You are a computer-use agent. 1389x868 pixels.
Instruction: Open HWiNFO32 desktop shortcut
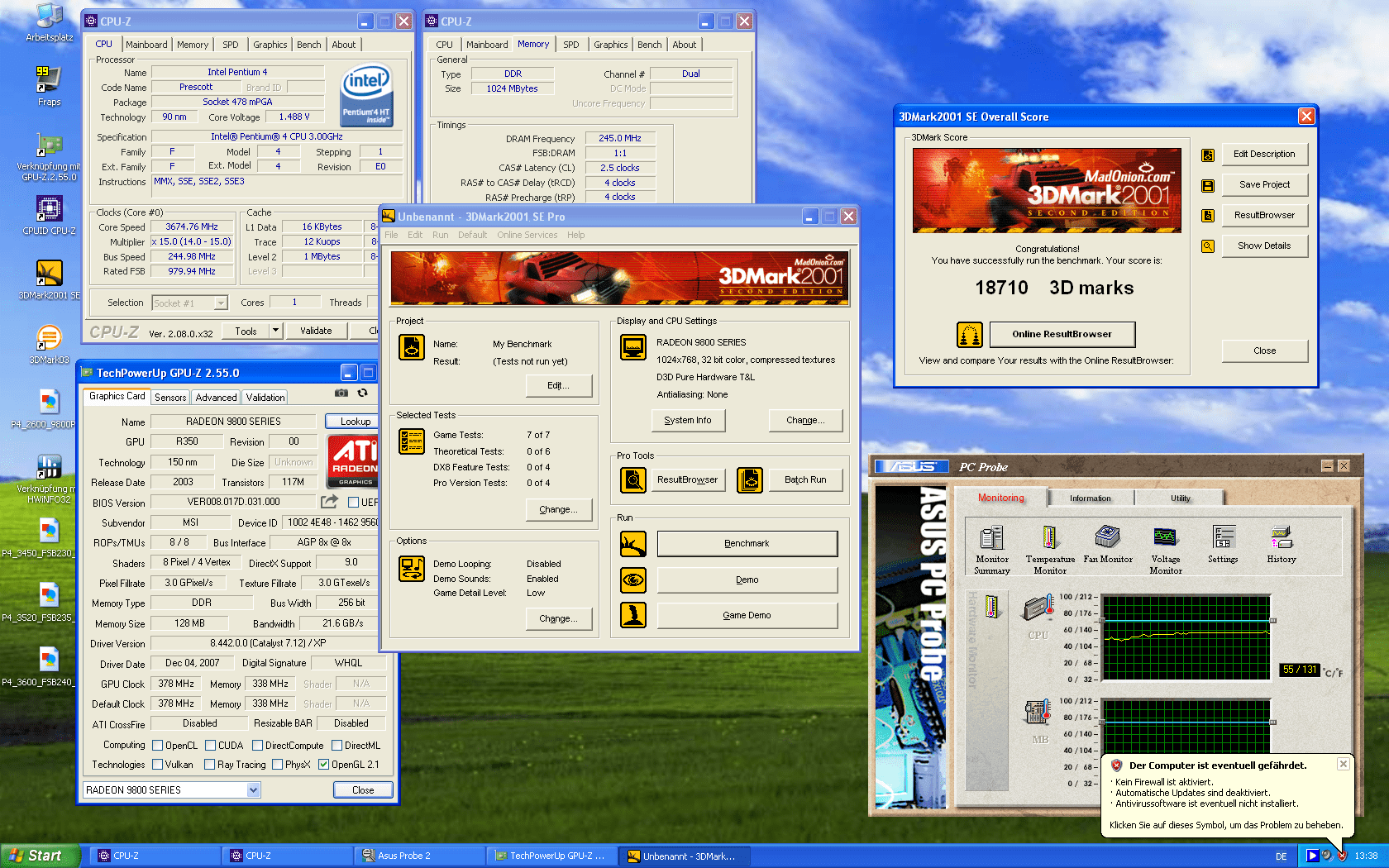[49, 479]
